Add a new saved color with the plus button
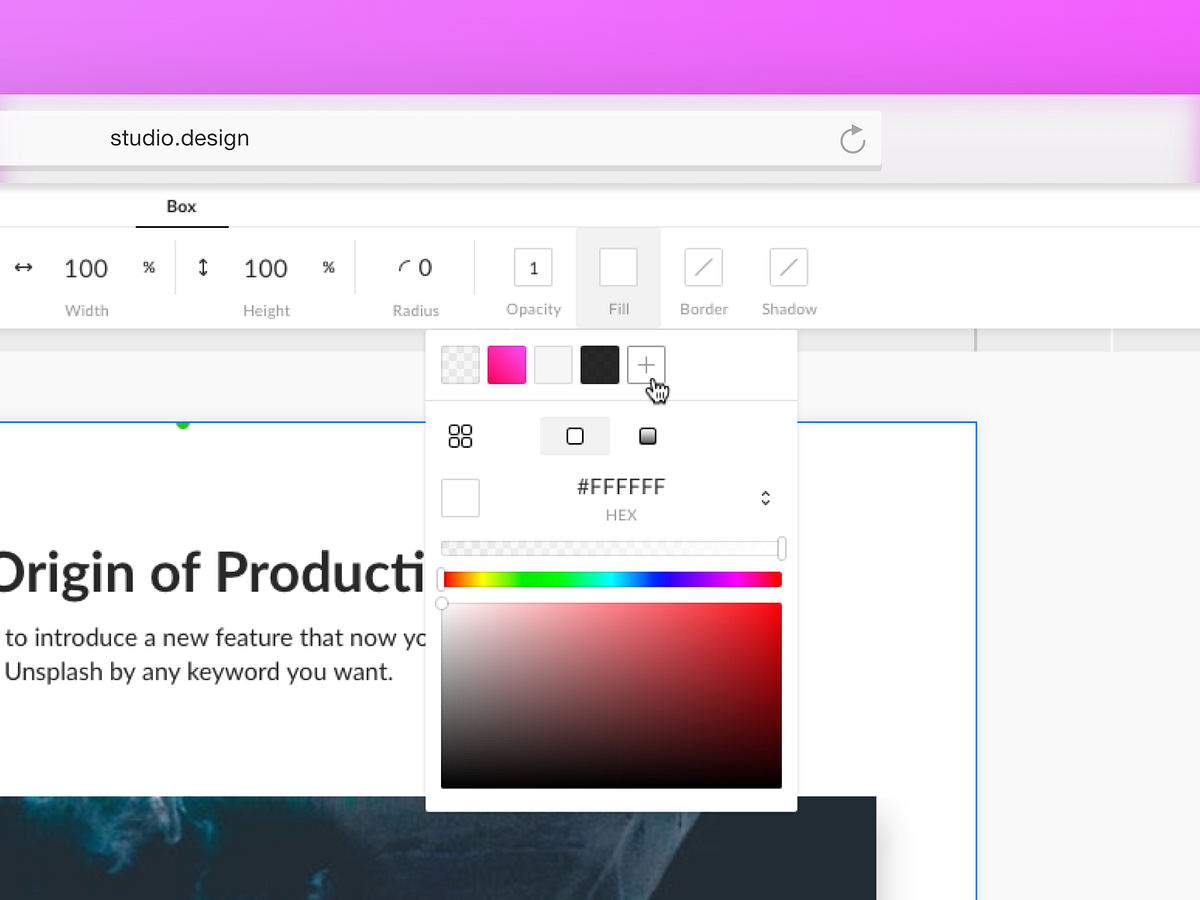 coord(646,364)
